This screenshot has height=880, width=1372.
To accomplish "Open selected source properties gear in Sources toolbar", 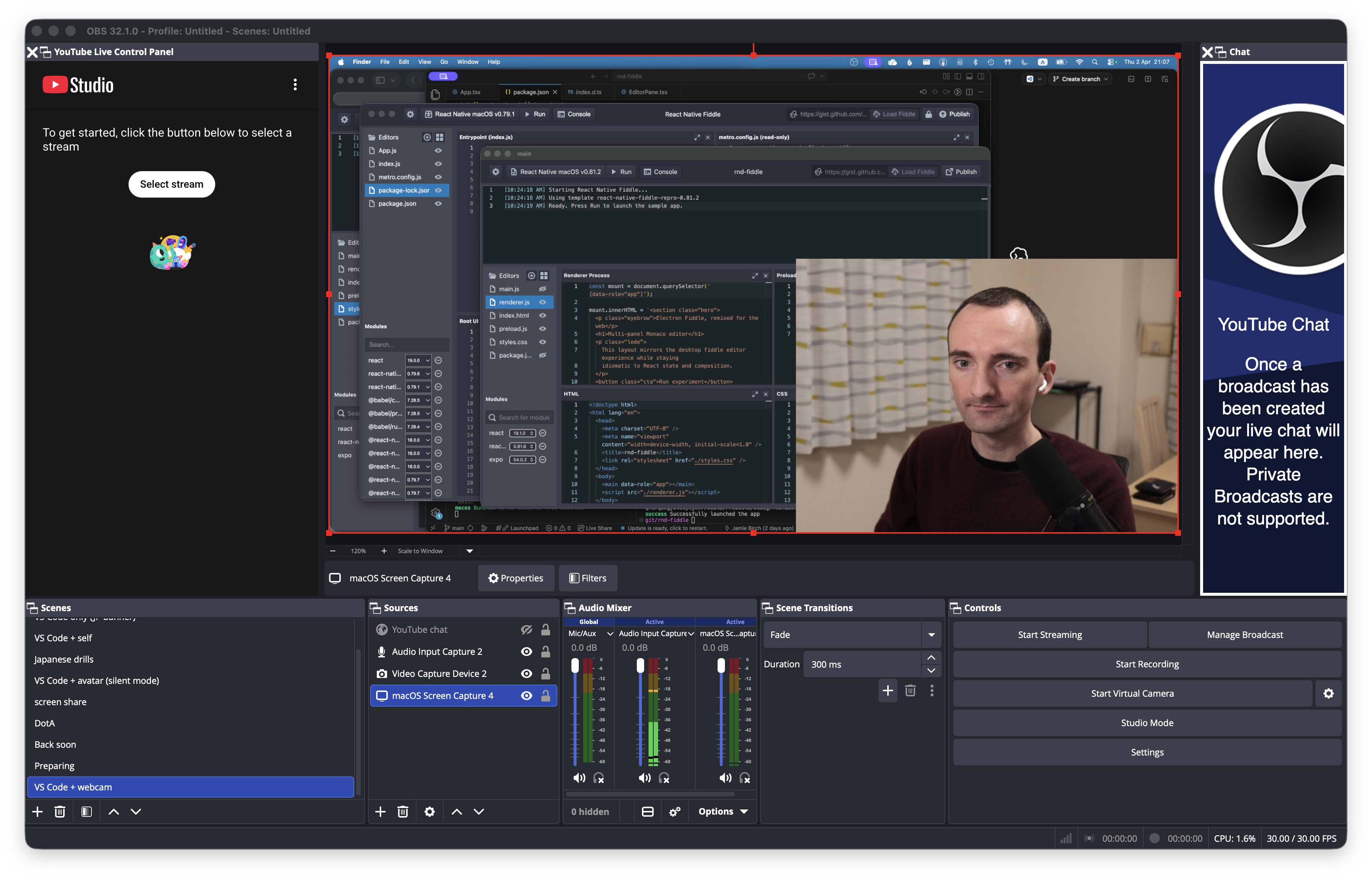I will [430, 811].
